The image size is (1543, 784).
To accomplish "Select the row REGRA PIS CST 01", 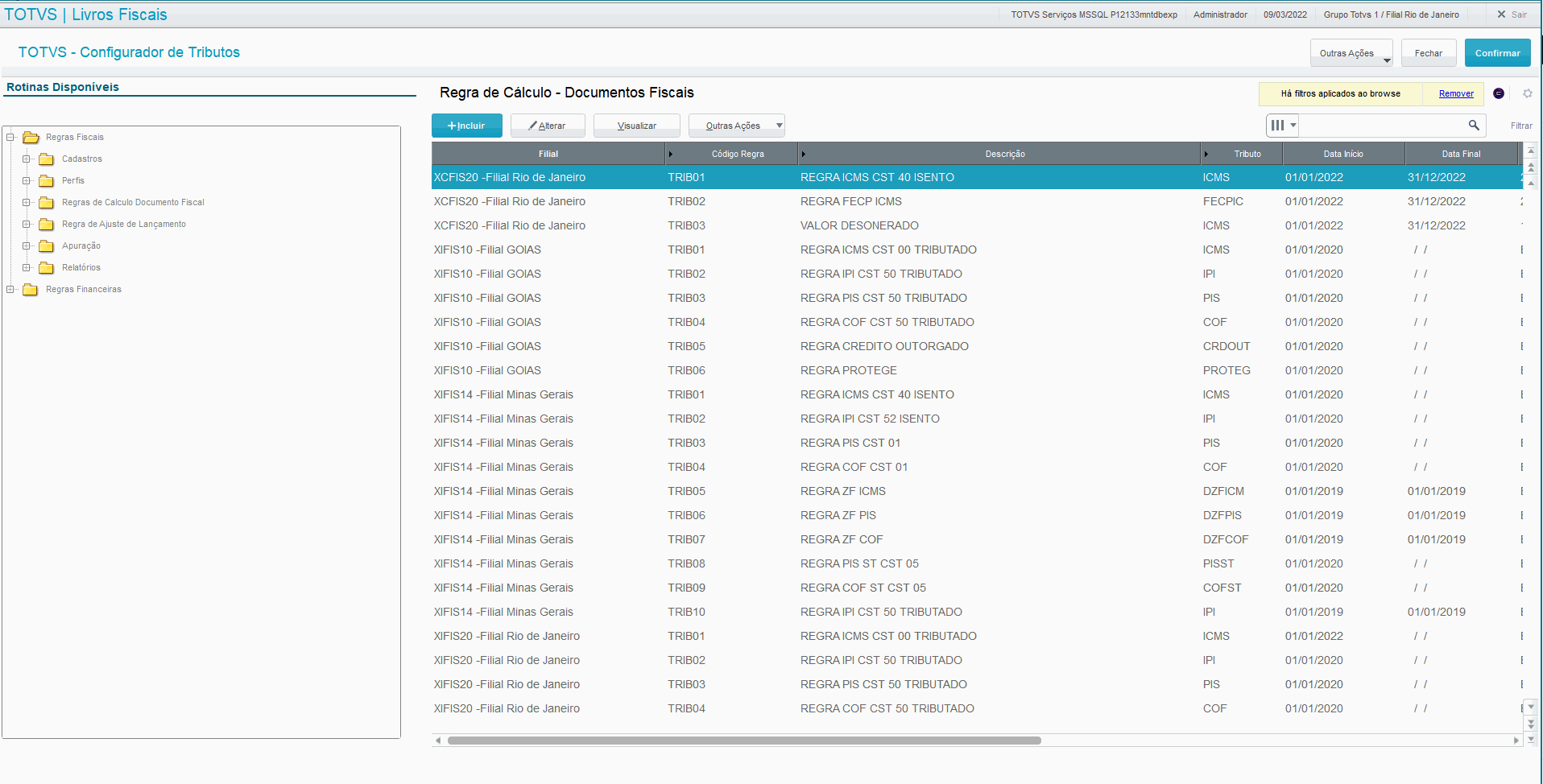I will 977,443.
